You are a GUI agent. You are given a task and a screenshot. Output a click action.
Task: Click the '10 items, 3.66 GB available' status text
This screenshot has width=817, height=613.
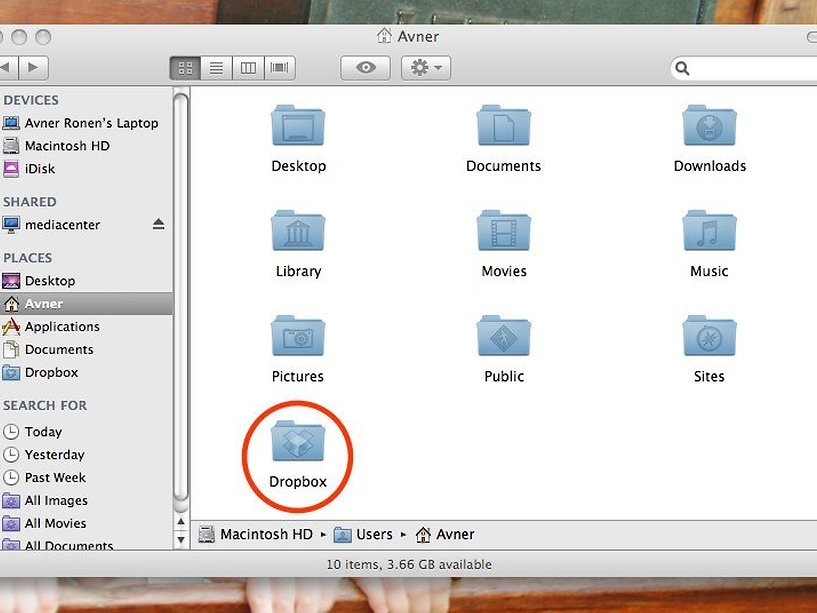tap(409, 565)
